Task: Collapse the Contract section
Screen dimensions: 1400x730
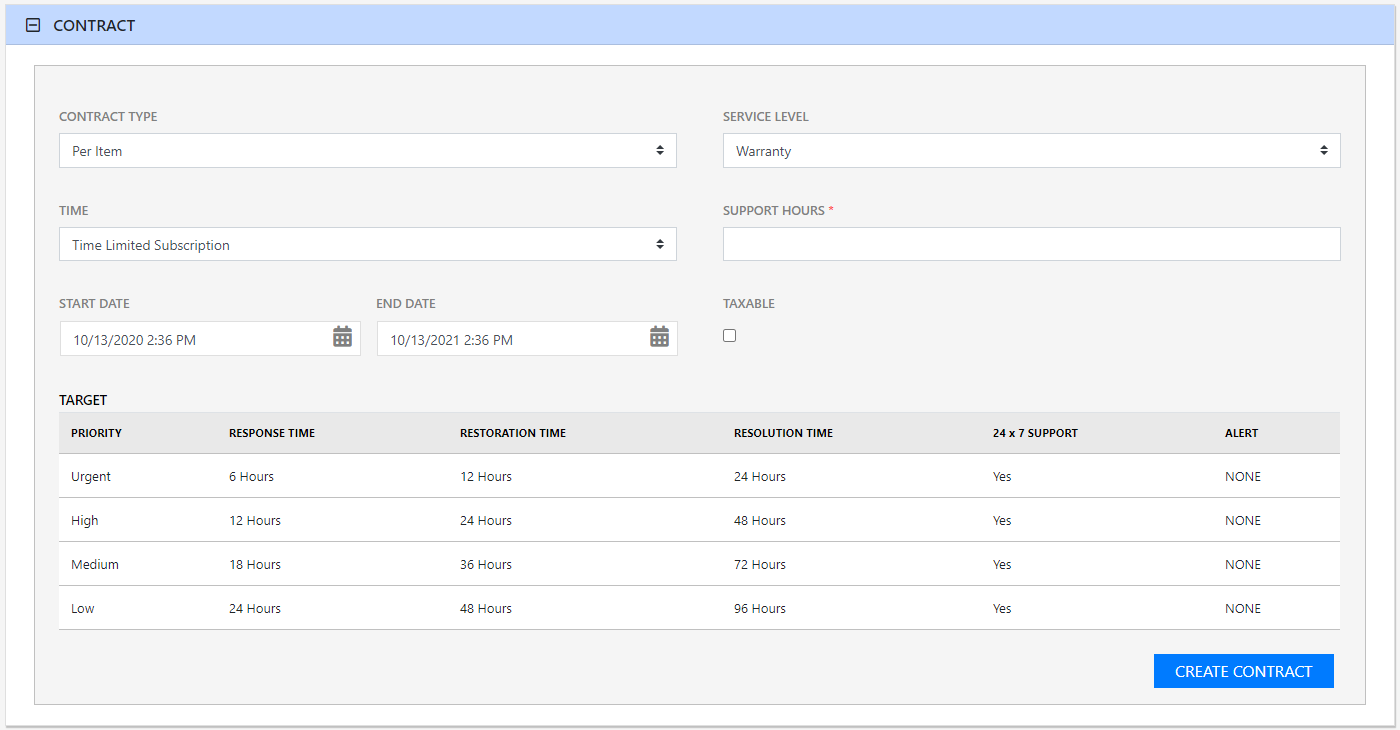Action: (x=33, y=26)
